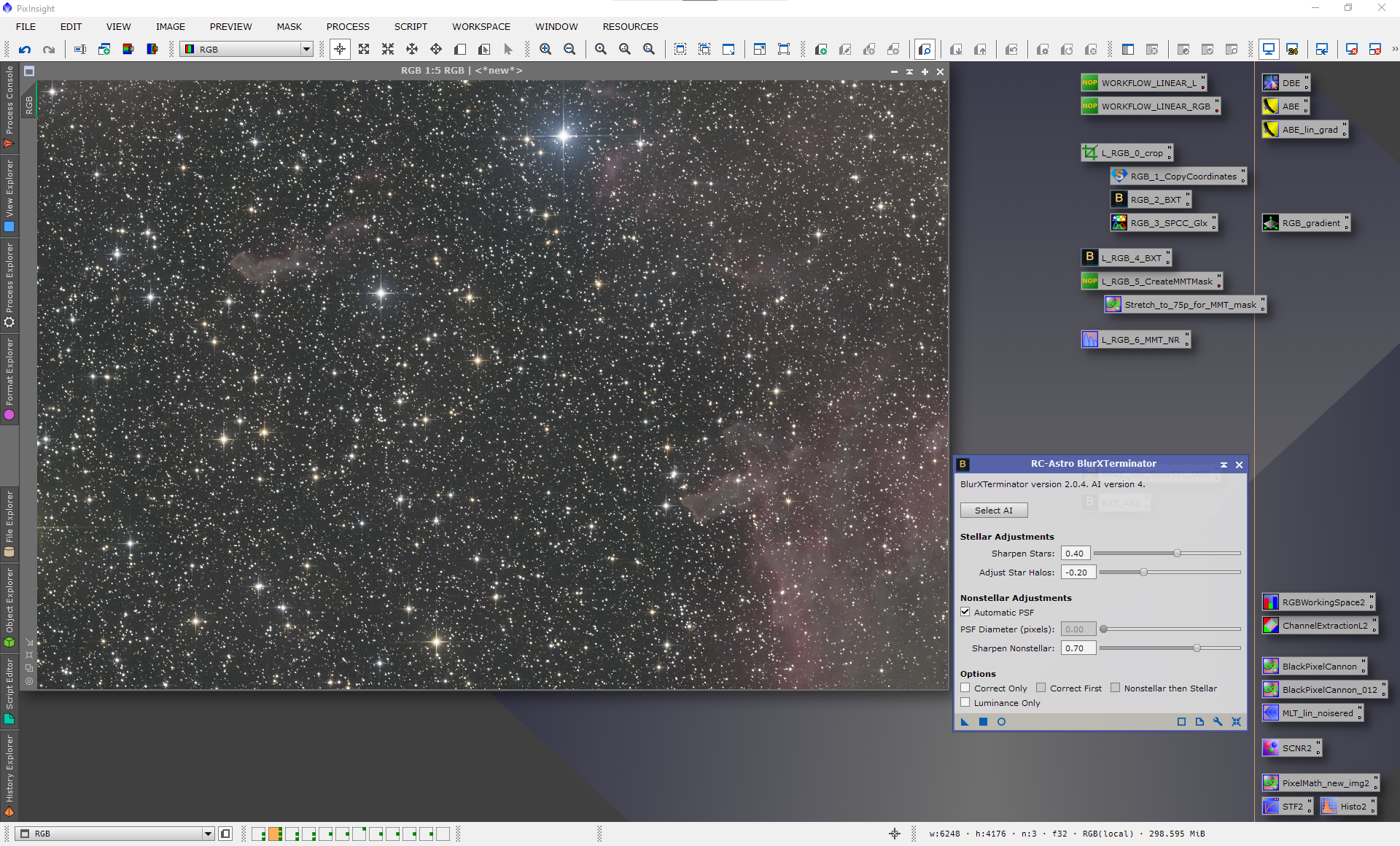Enable the Correct Only checkbox
This screenshot has width=1400, height=846.
pos(965,688)
